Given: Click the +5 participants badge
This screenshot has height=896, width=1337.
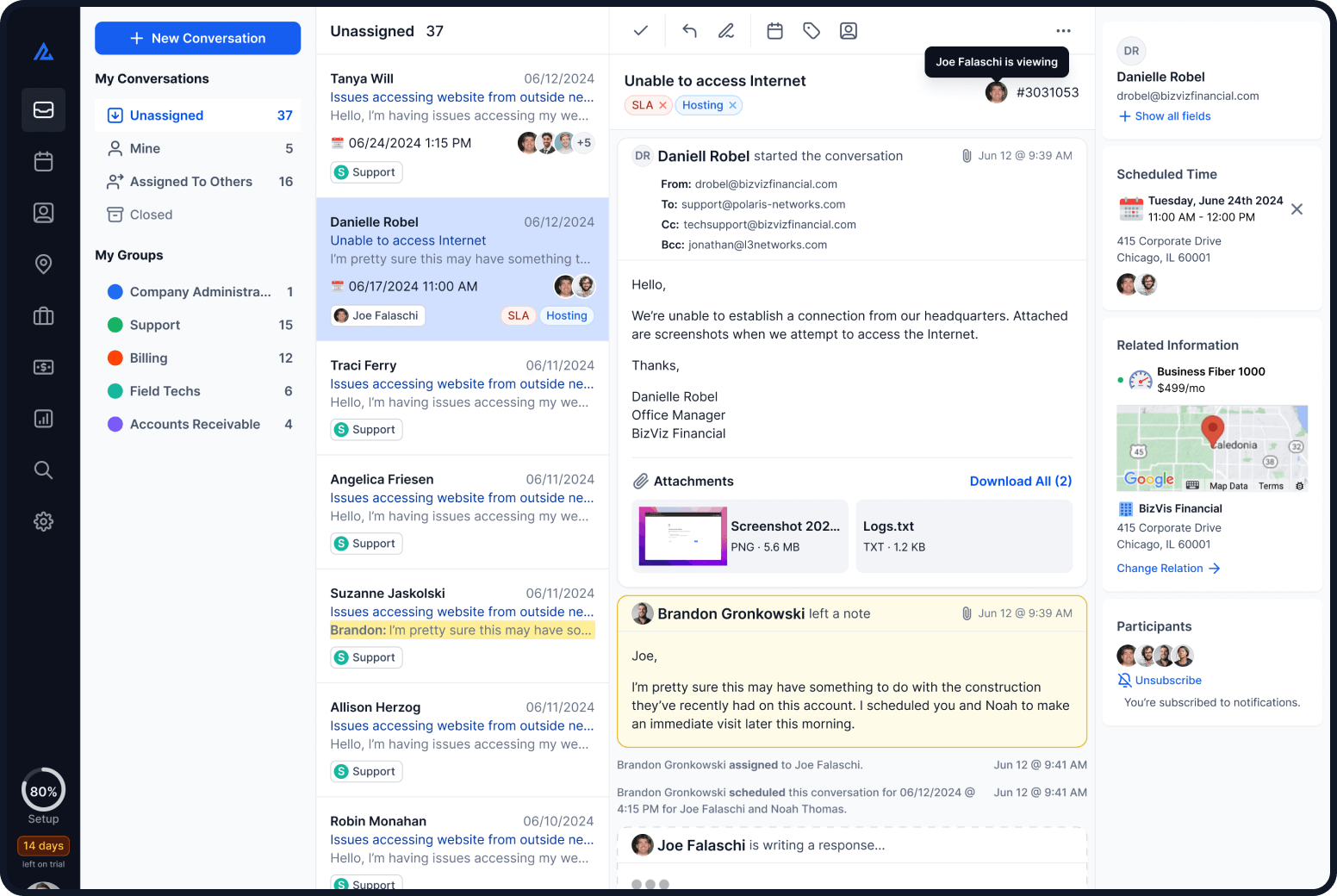Looking at the screenshot, I should tap(584, 143).
